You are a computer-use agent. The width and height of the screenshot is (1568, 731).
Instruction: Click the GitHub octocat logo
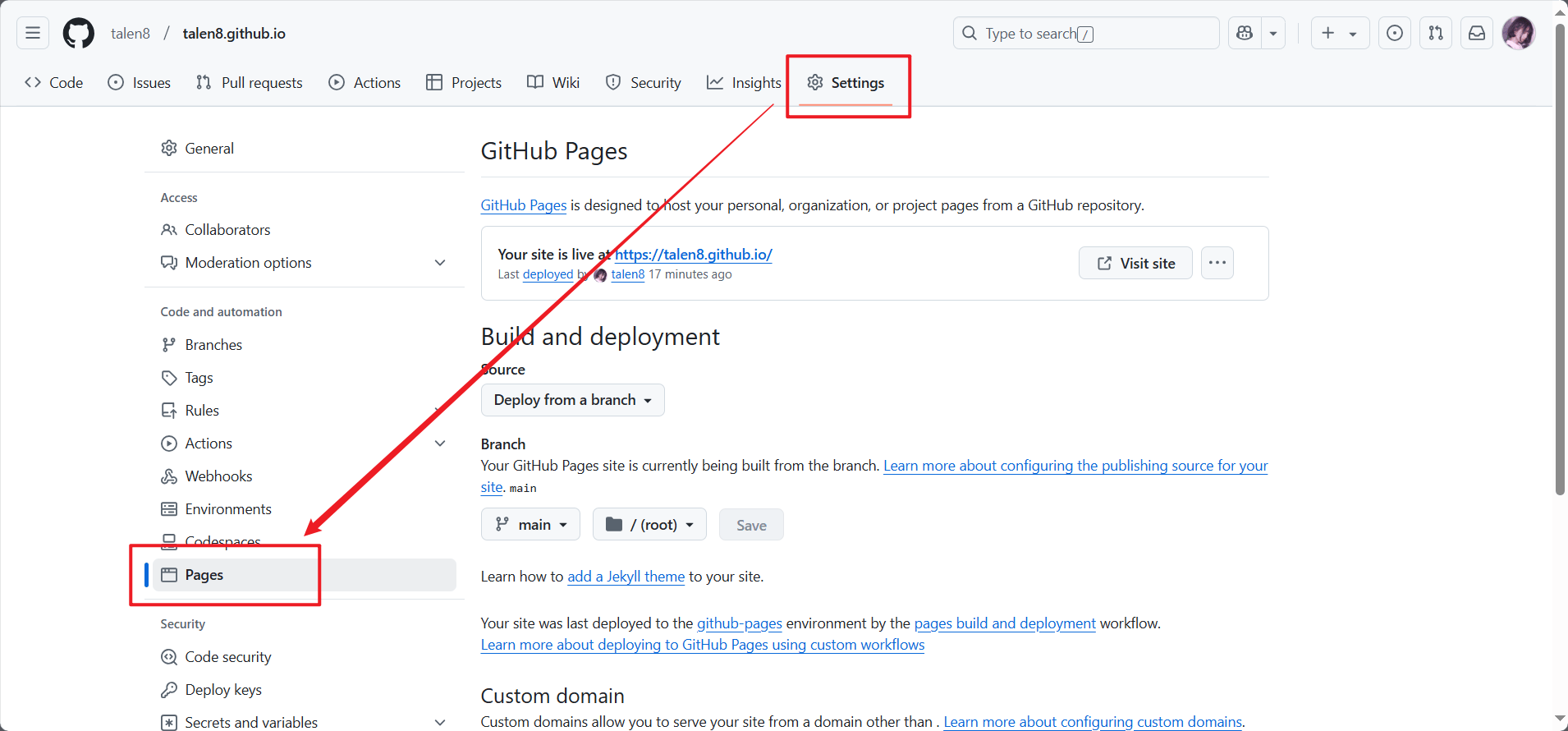79,33
